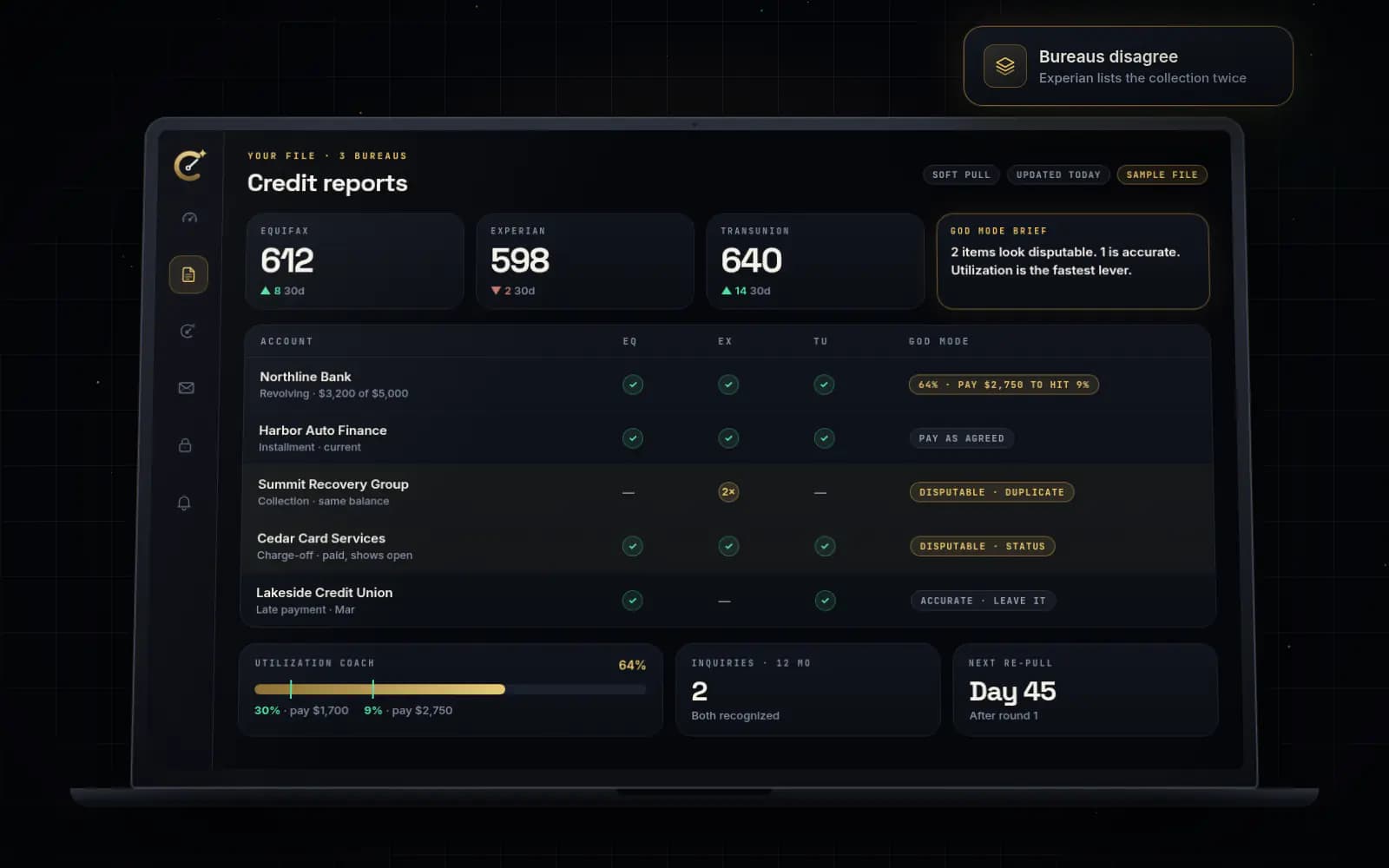The width and height of the screenshot is (1389, 868).
Task: Click Lakeside Credit Union Equifax check mark
Action: 633,601
